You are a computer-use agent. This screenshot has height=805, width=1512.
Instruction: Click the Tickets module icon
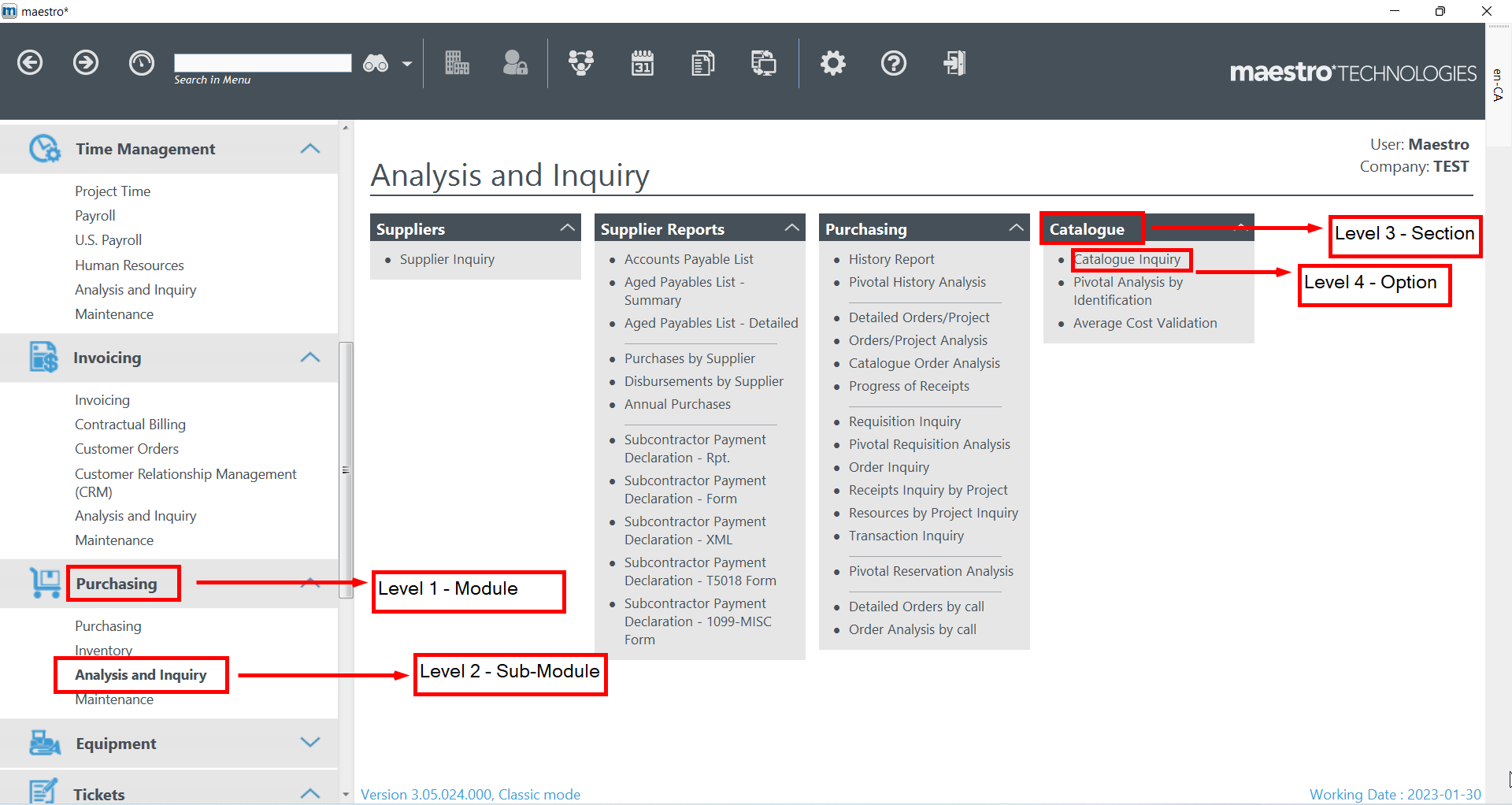43,792
